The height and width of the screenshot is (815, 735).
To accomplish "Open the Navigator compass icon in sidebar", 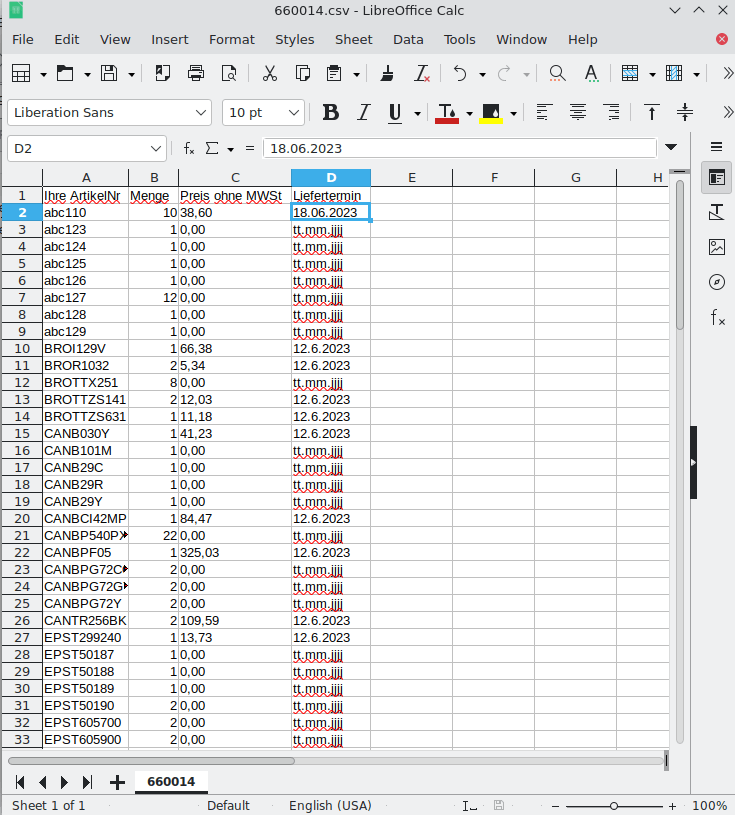I will (x=716, y=282).
